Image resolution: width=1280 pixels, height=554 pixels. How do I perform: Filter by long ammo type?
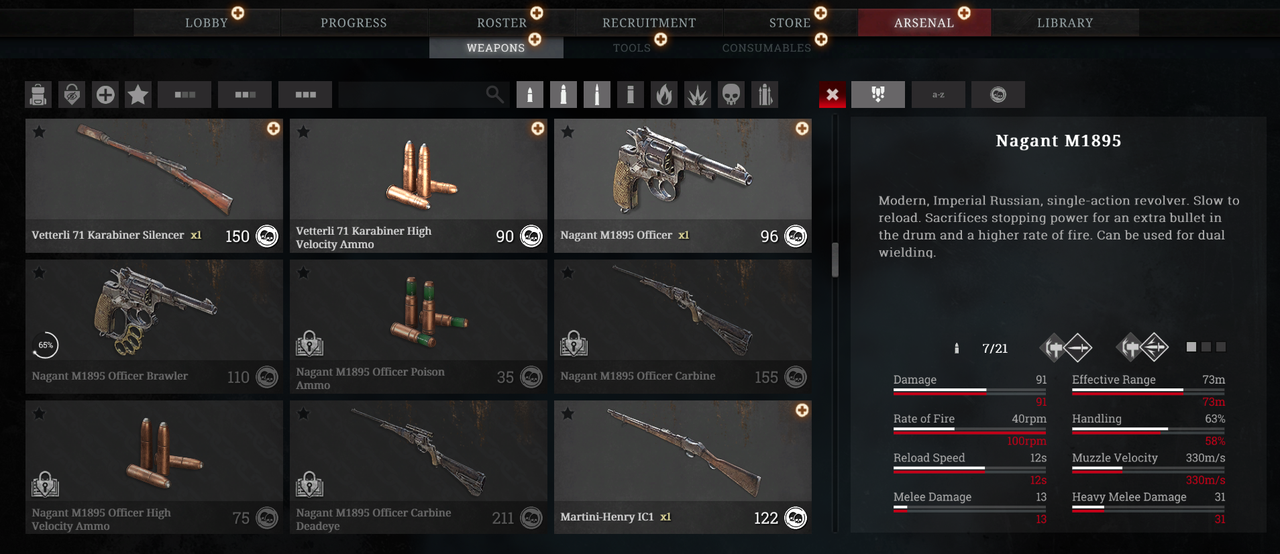[x=597, y=95]
